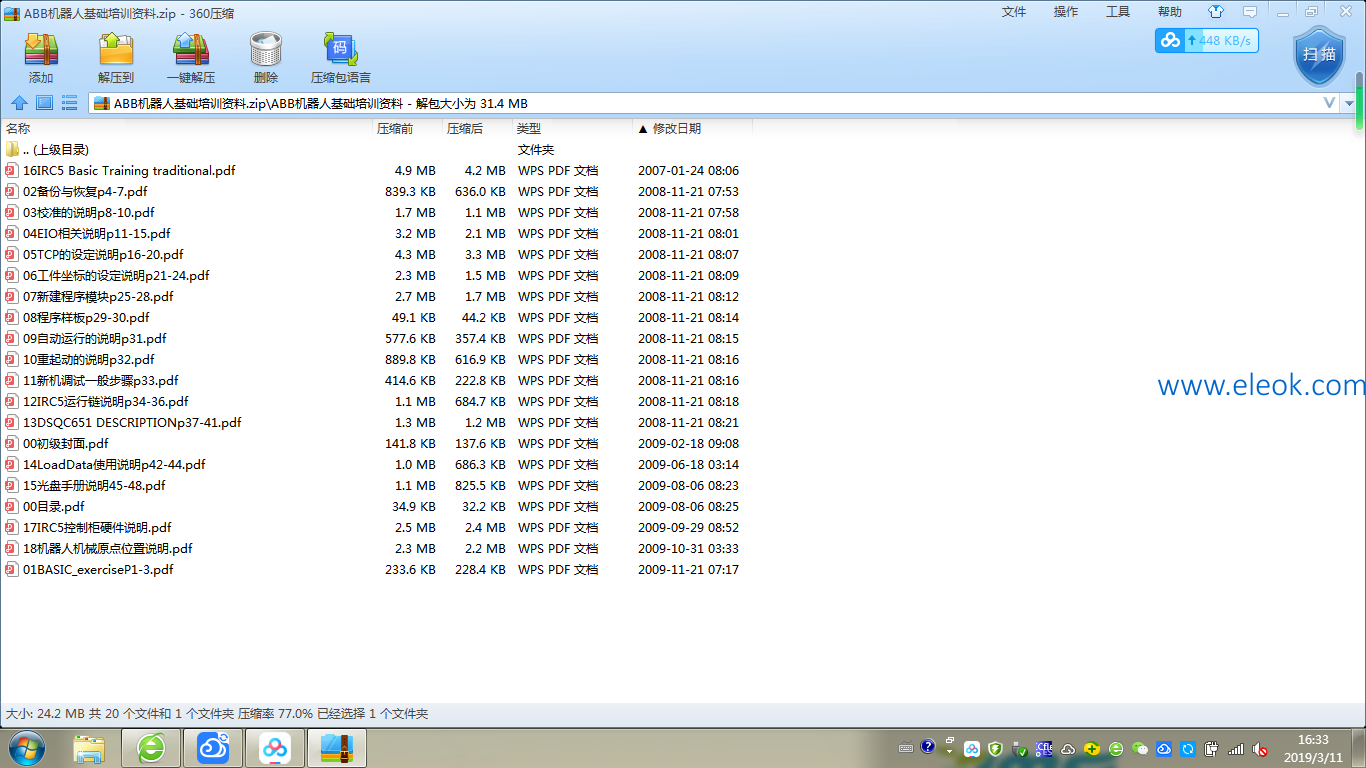The image size is (1366, 768).
Task: Open the 工具 menu
Action: [x=1118, y=12]
